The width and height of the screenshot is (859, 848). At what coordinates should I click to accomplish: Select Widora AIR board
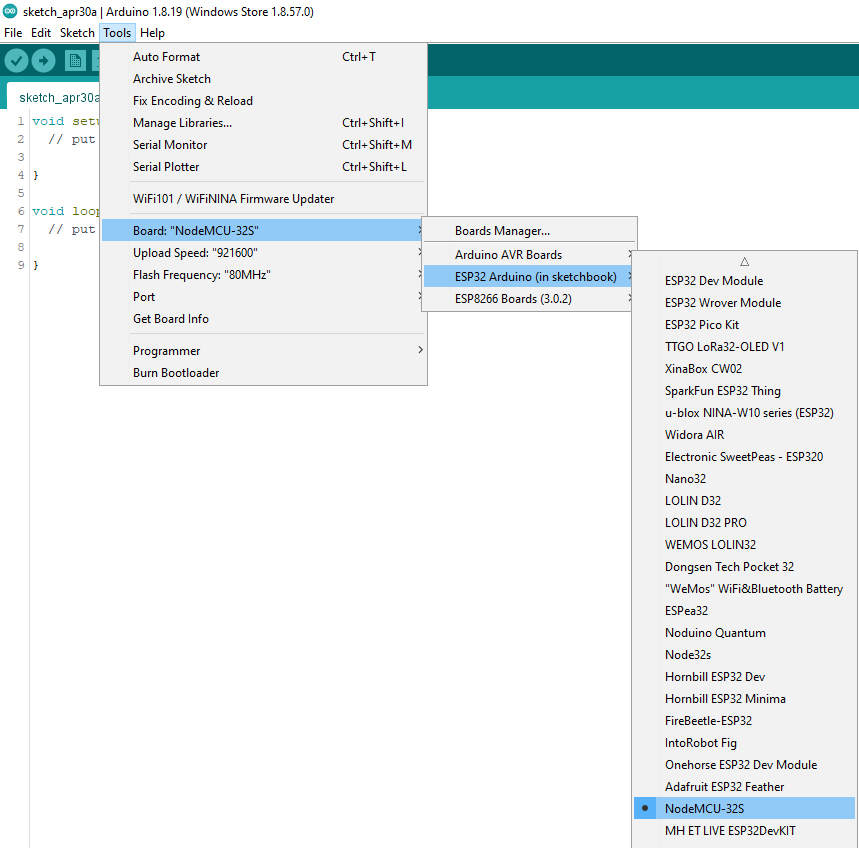click(x=744, y=434)
